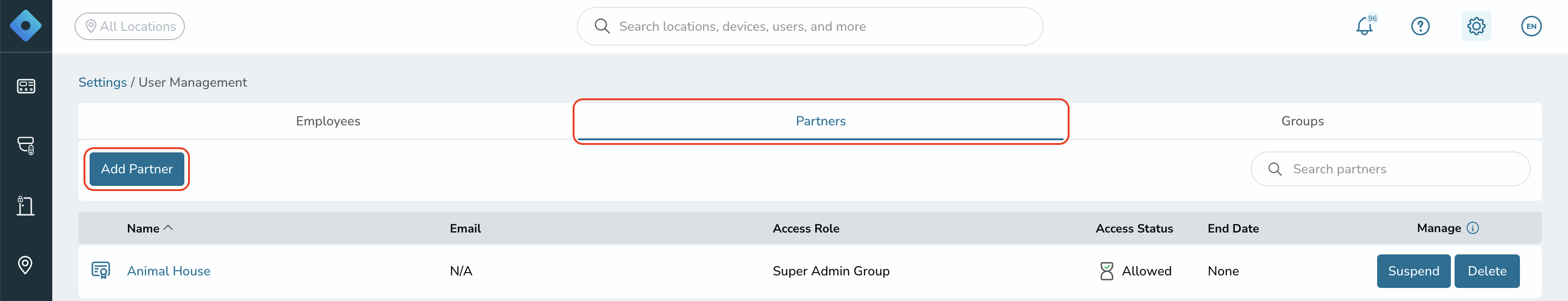The width and height of the screenshot is (1568, 301).
Task: Click the Add Partner button
Action: [137, 169]
